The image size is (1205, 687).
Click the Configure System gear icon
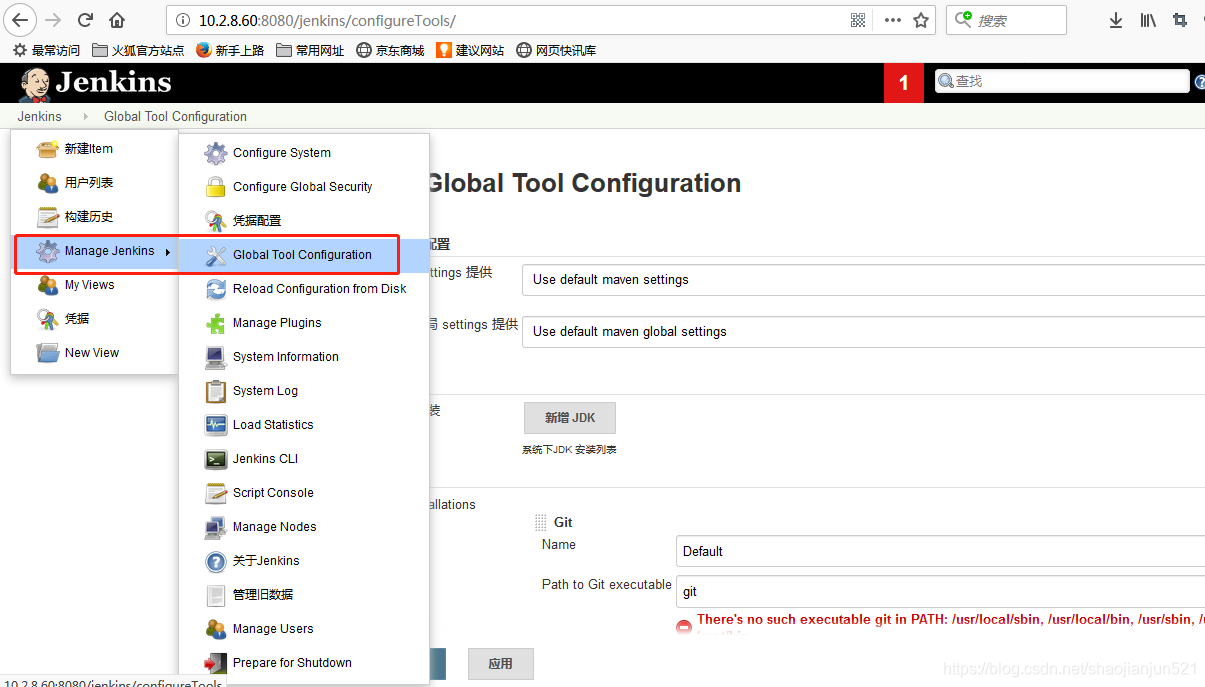[216, 153]
